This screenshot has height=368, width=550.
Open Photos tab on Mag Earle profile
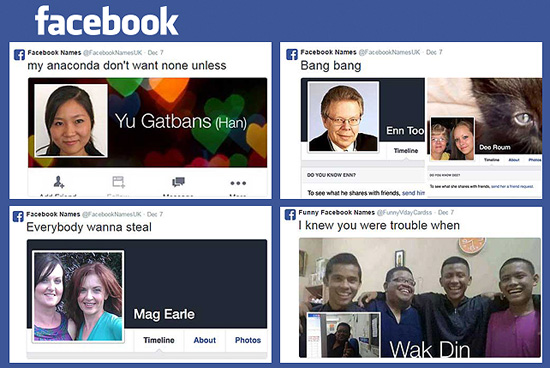click(x=248, y=340)
